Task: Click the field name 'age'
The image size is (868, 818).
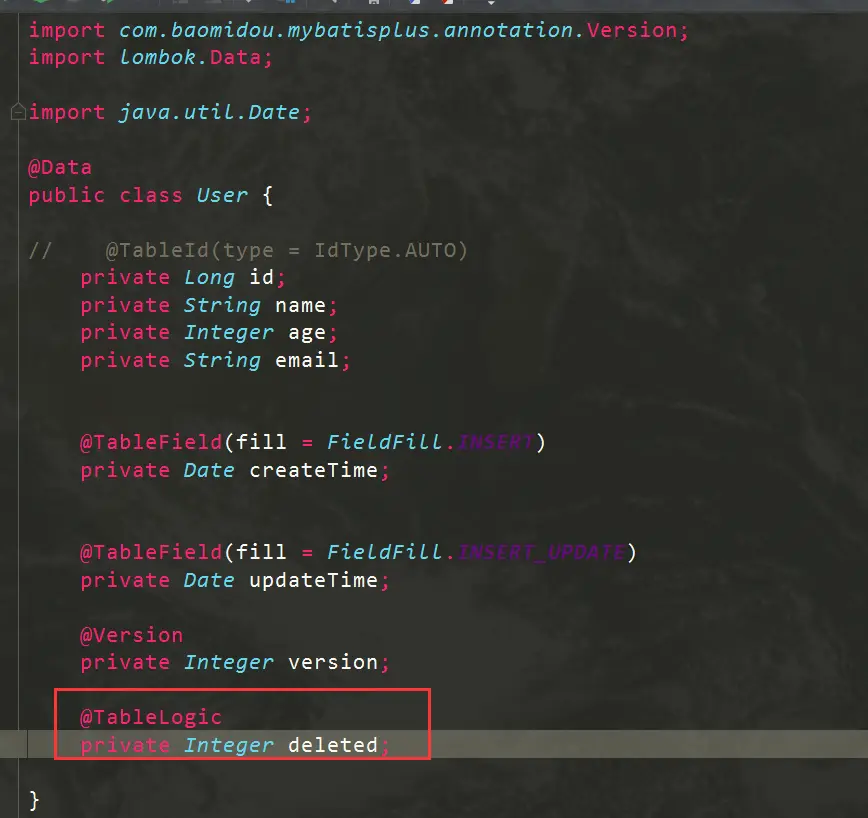Action: 307,333
